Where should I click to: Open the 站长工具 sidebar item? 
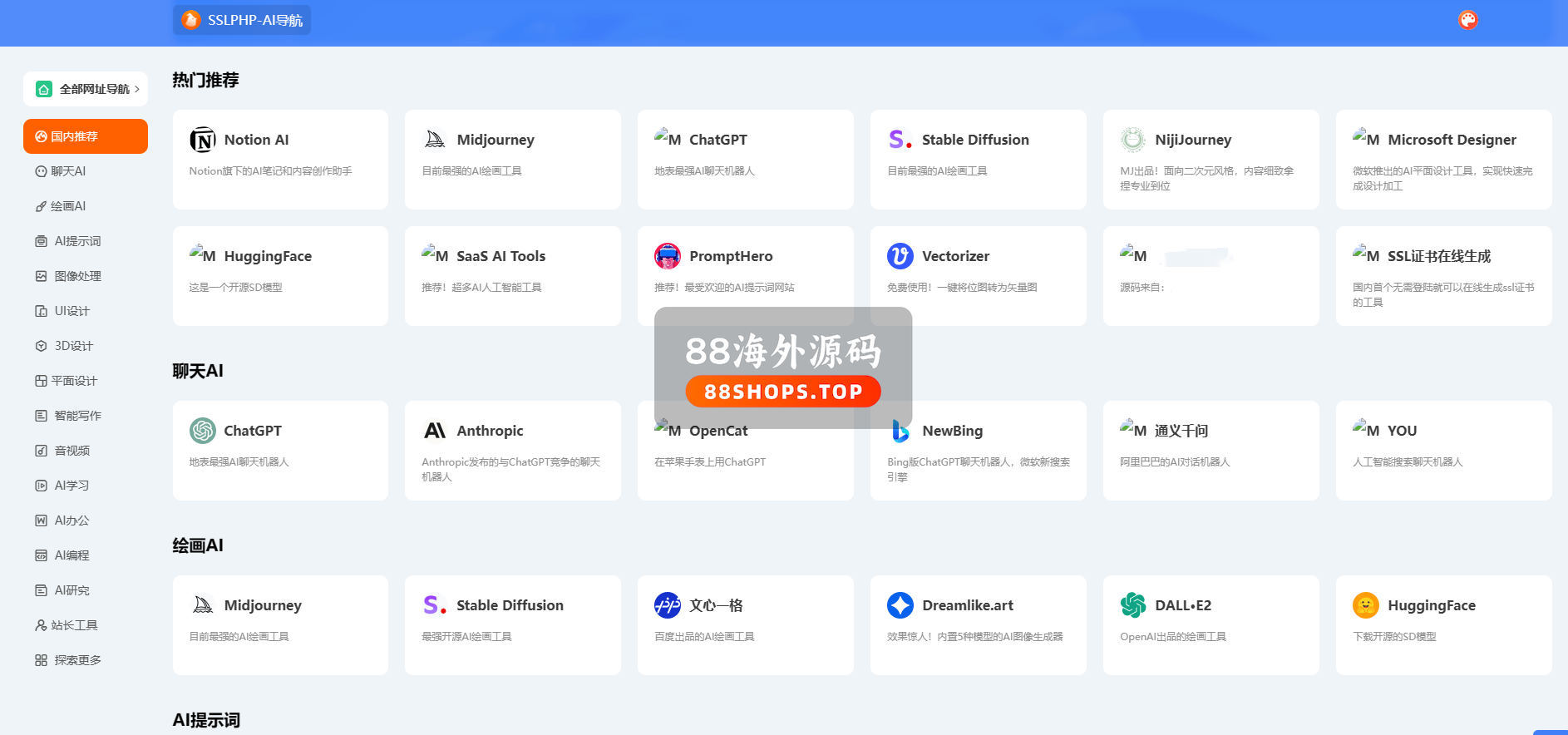(74, 625)
